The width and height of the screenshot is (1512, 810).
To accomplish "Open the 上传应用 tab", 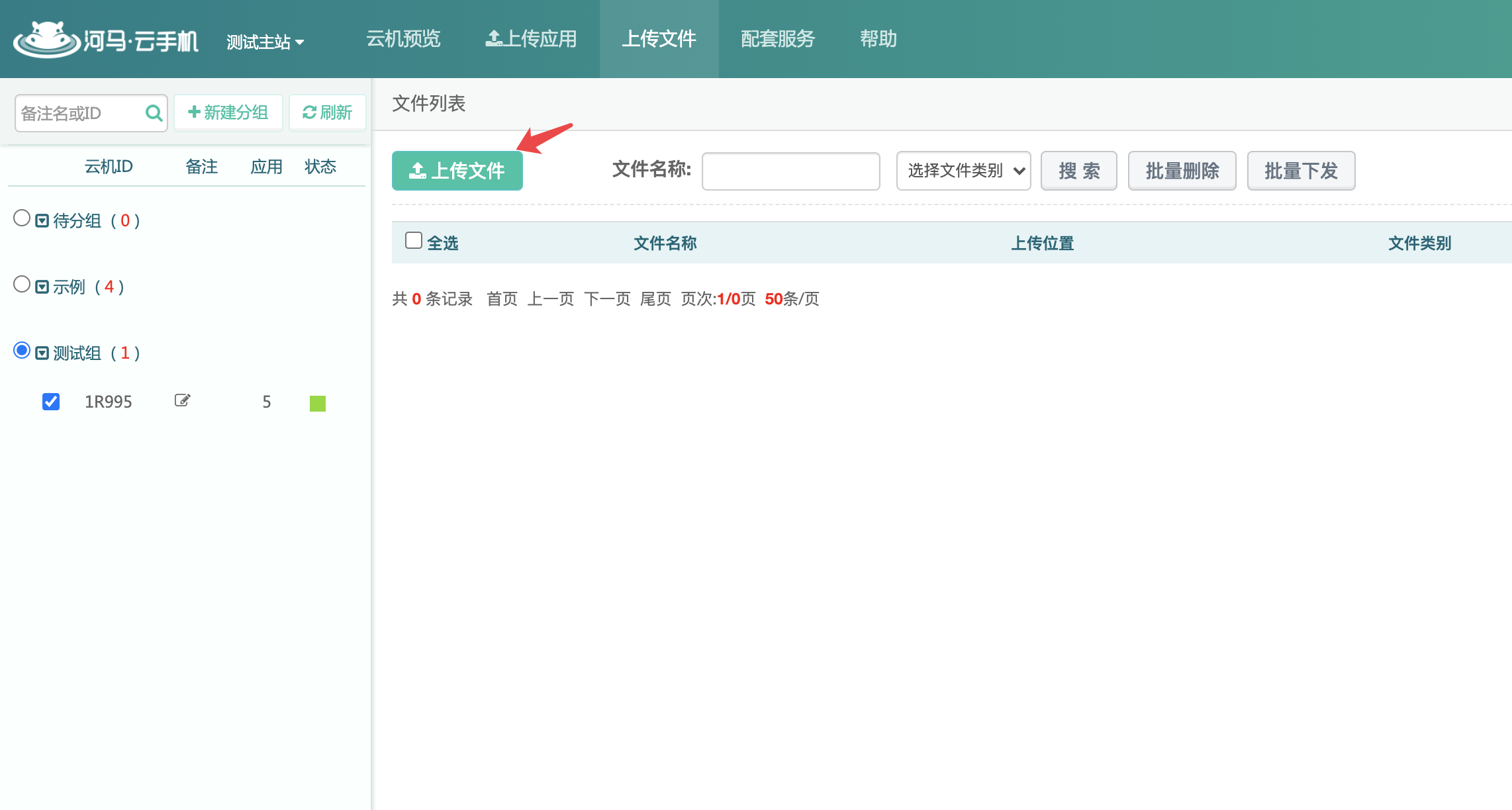I will tap(531, 39).
